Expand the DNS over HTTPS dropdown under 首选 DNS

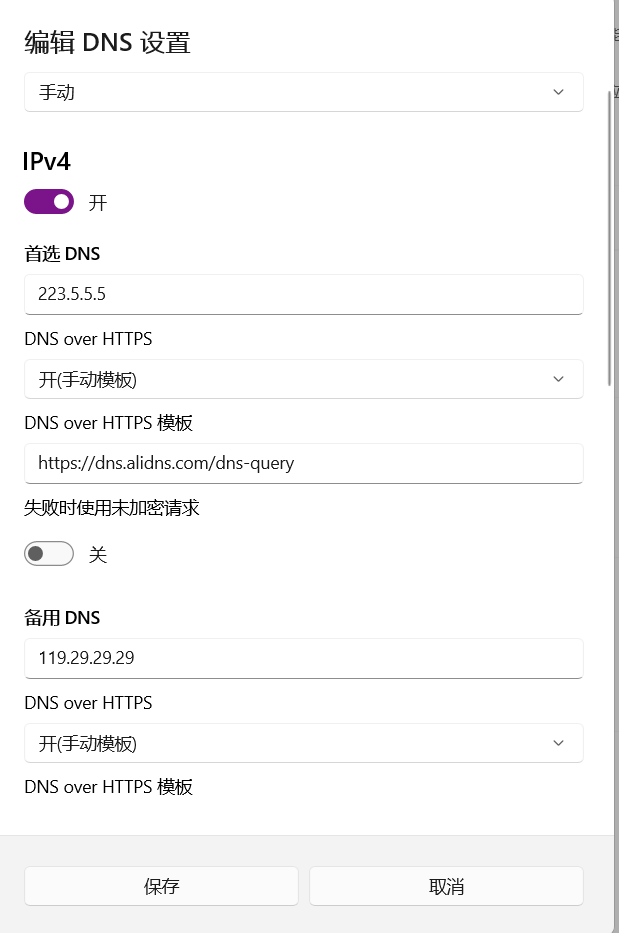click(x=304, y=379)
